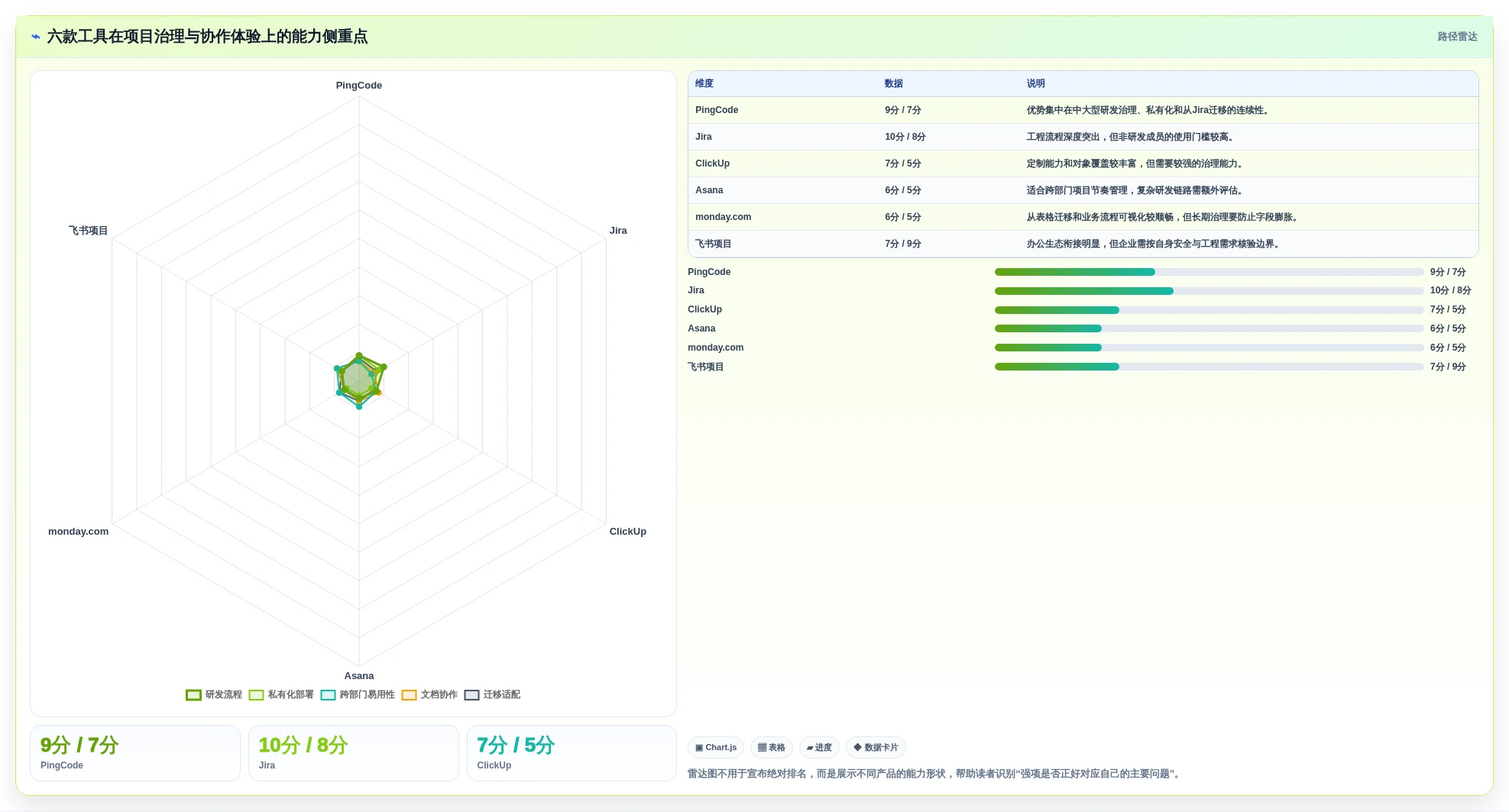Click the PingCode progress bar
1509x812 pixels.
click(x=1209, y=272)
